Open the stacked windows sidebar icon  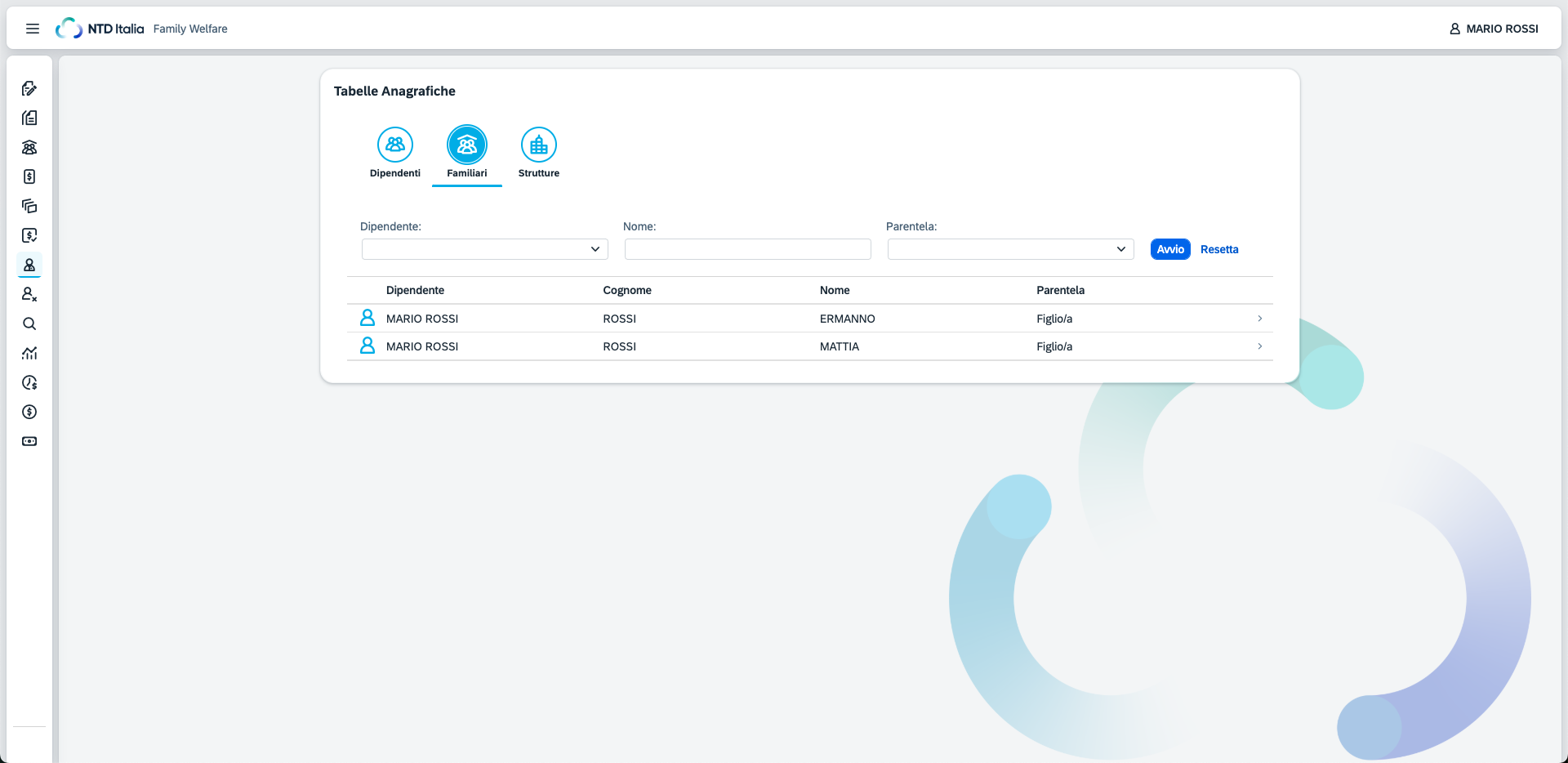[29, 206]
